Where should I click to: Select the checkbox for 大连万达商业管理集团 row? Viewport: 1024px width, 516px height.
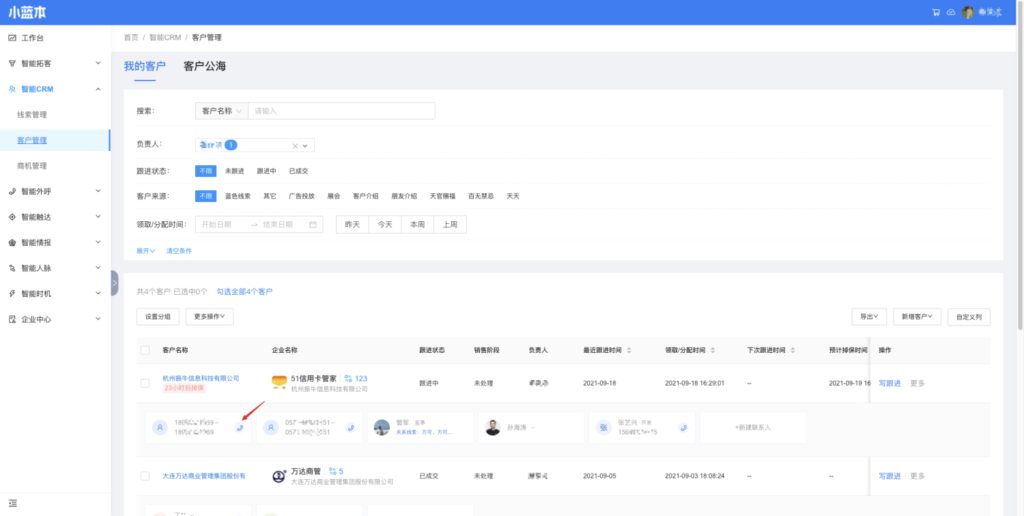point(145,476)
